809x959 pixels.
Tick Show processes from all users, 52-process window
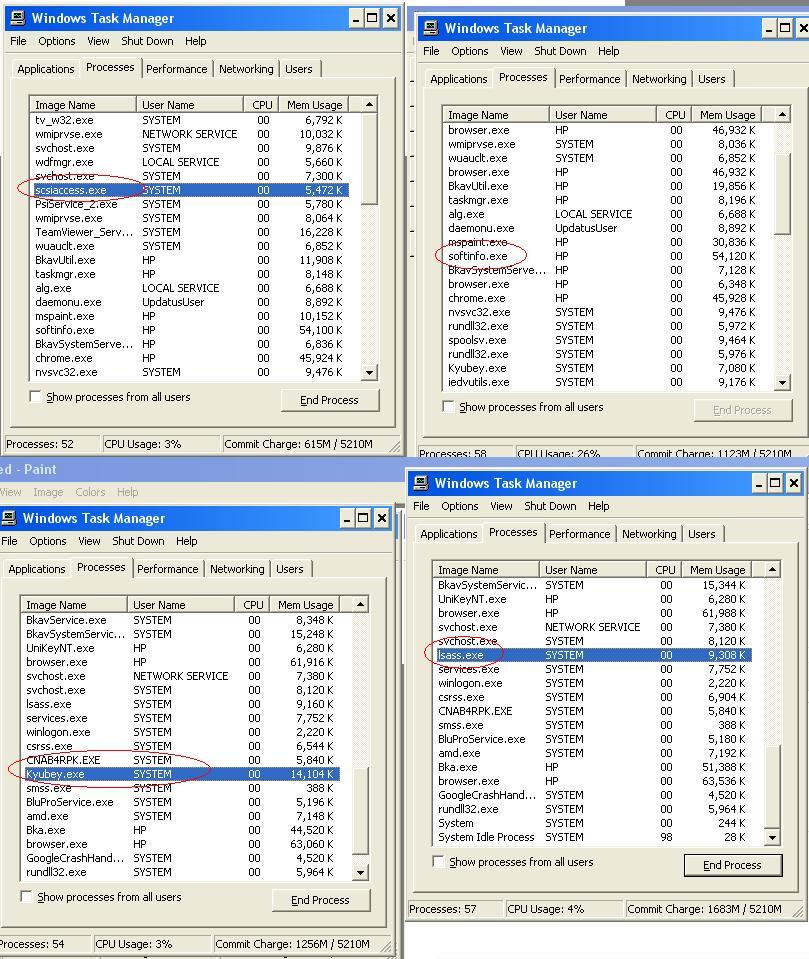click(35, 396)
